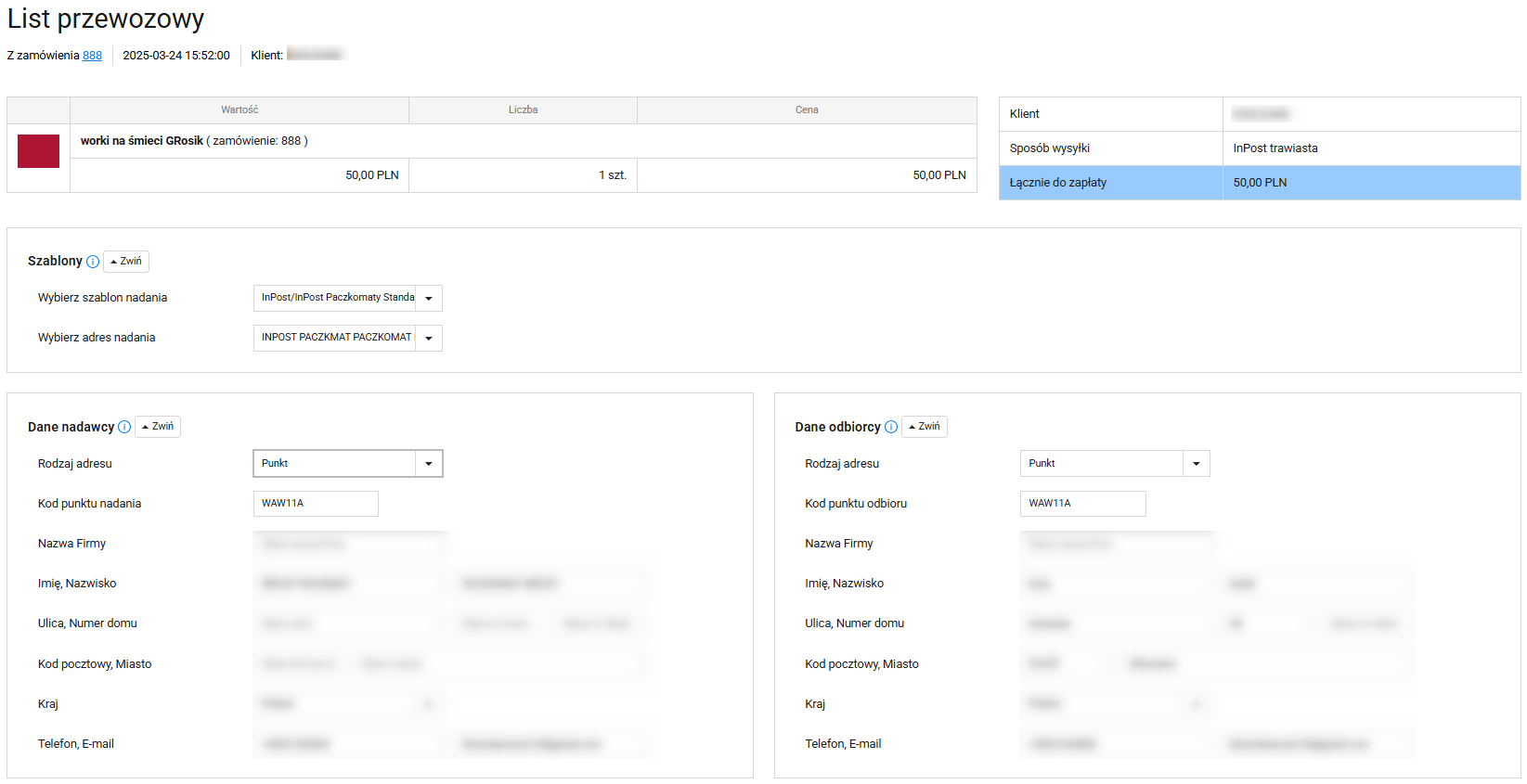Open the recipient Kraj dropdown
The width and height of the screenshot is (1527, 784).
click(1115, 704)
